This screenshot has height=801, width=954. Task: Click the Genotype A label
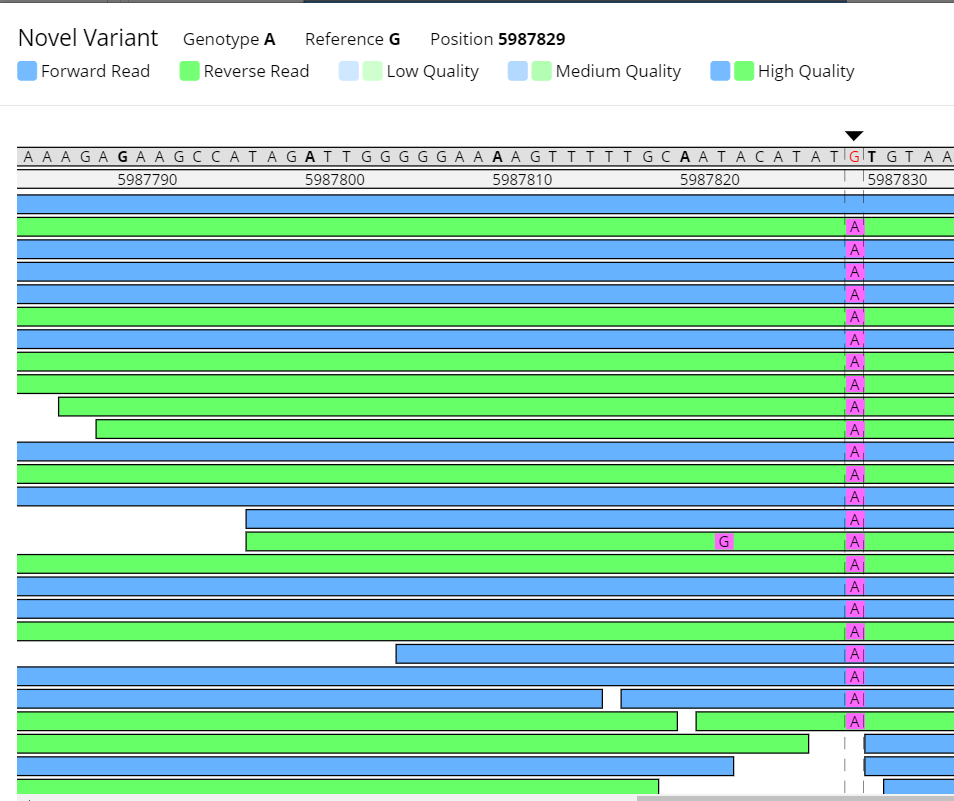[x=228, y=39]
